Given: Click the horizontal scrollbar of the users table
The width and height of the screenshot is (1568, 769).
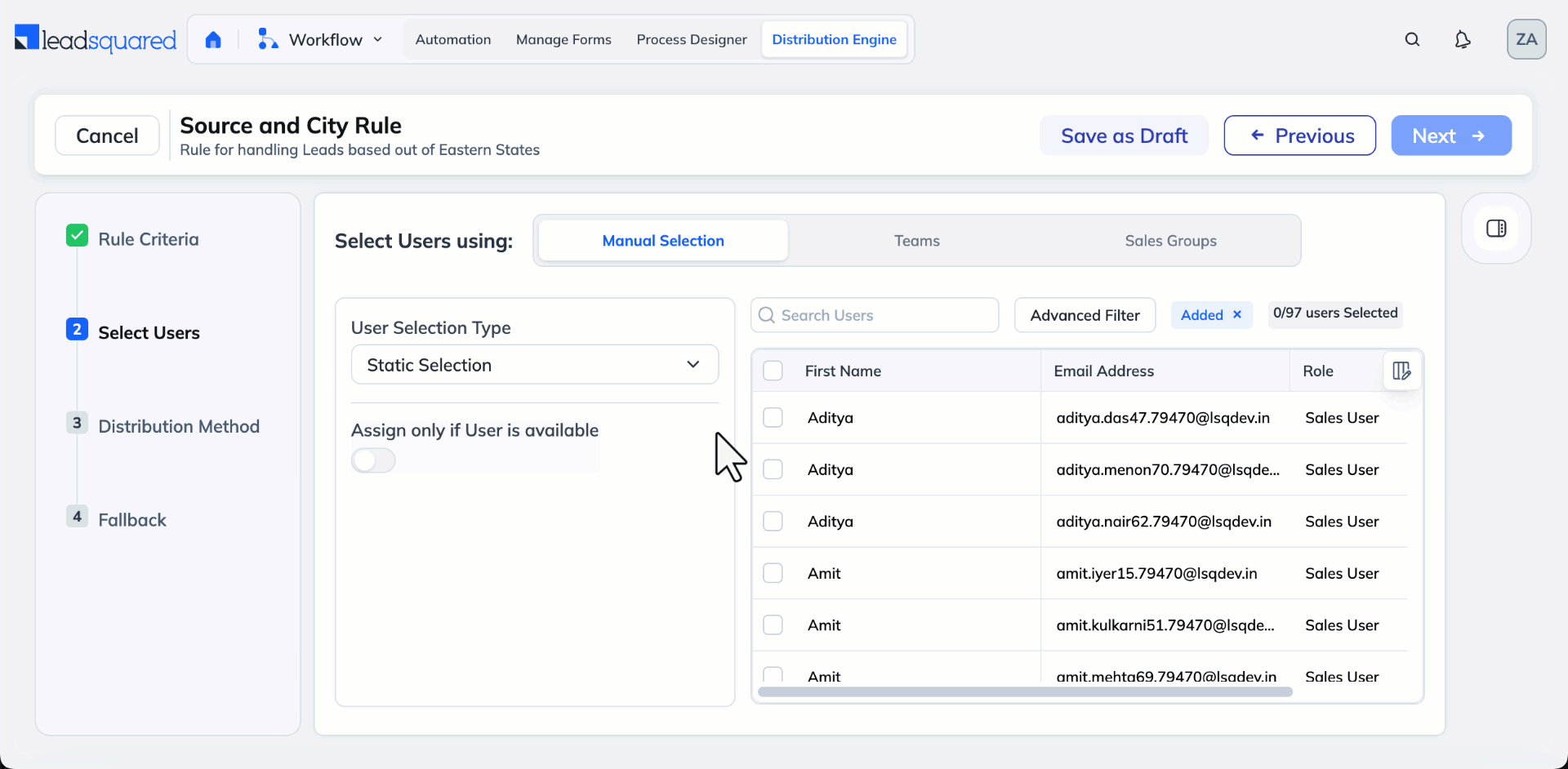Looking at the screenshot, I should pos(1025,692).
